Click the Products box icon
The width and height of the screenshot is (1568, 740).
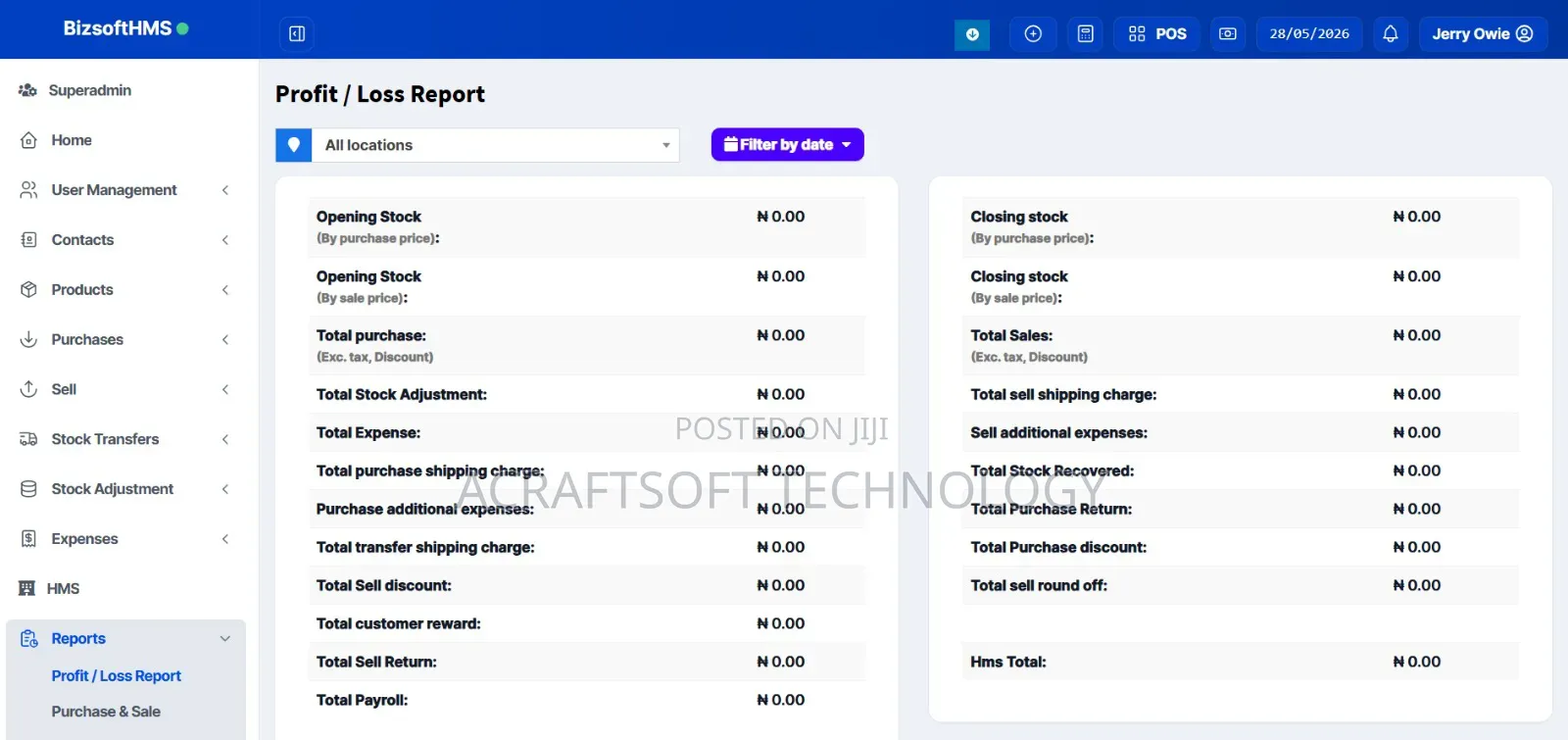(28, 290)
